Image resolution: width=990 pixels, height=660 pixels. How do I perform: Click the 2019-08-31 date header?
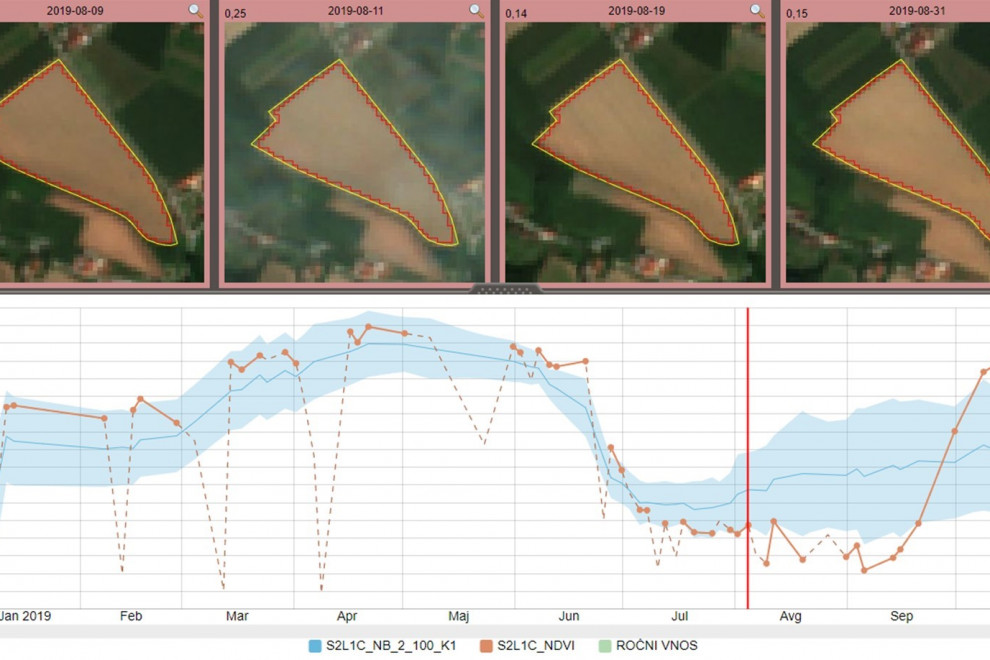[917, 11]
